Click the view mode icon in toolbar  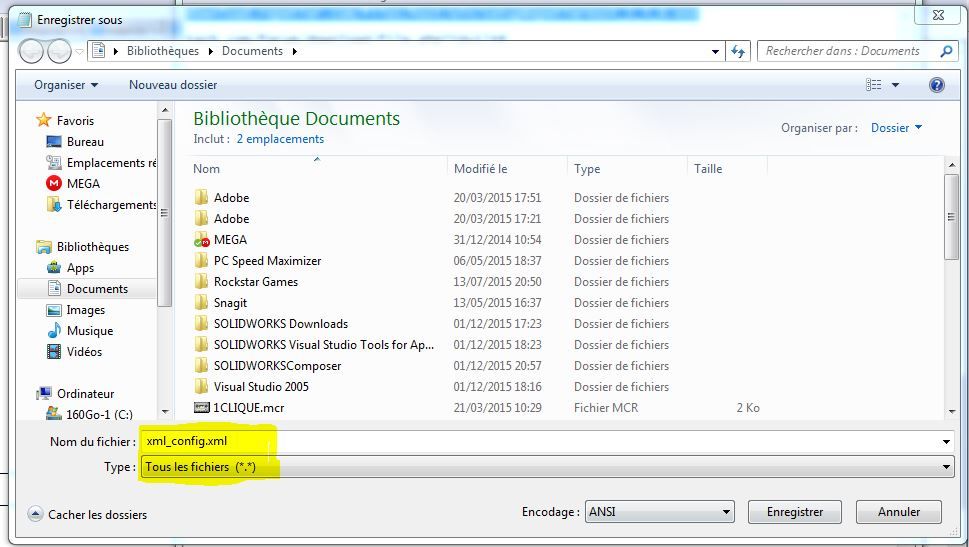tap(873, 85)
